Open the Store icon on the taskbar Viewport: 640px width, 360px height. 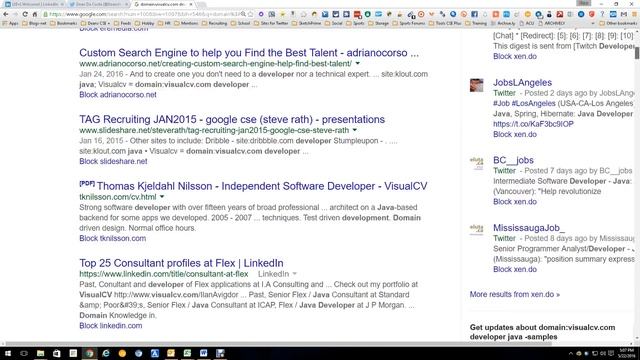coord(56,353)
